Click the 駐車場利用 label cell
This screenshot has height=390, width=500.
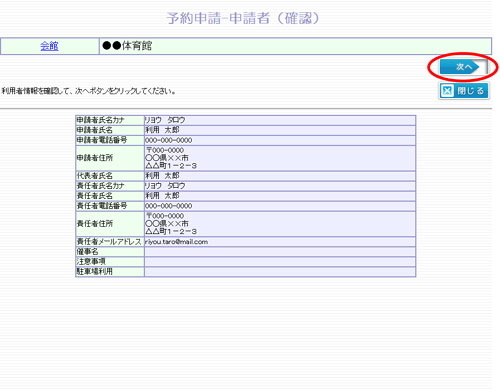[x=110, y=272]
